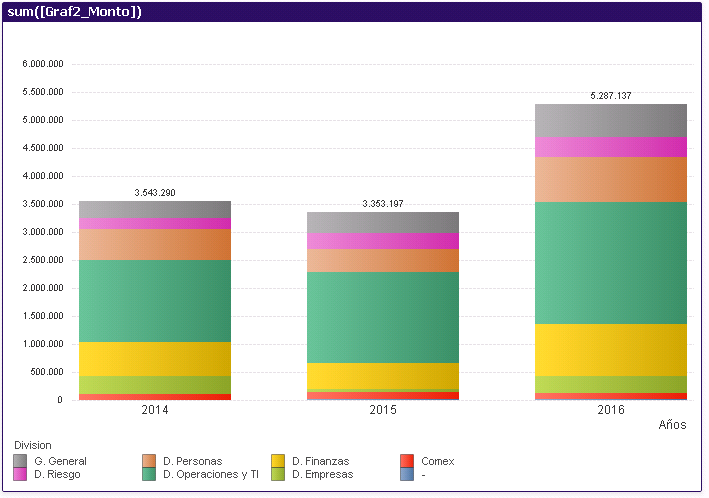The width and height of the screenshot is (709, 498).
Task: Click the blue dash legend swatch
Action: click(x=407, y=474)
